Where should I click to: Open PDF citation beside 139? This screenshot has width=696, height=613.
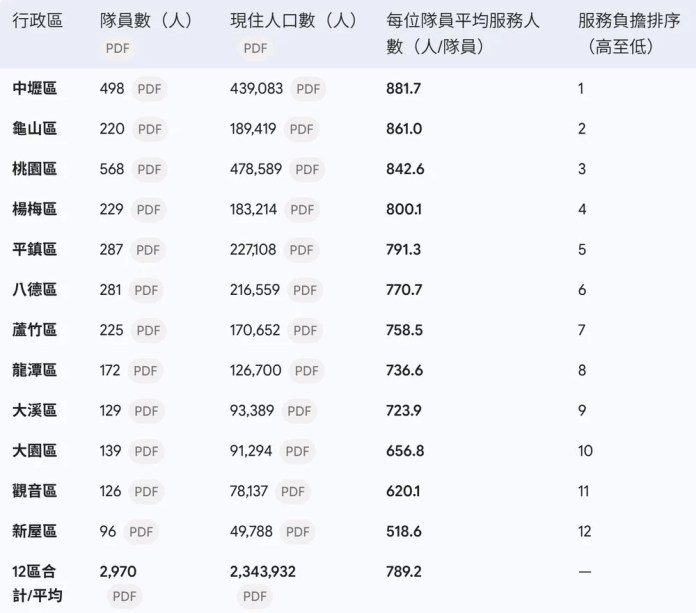(146, 451)
